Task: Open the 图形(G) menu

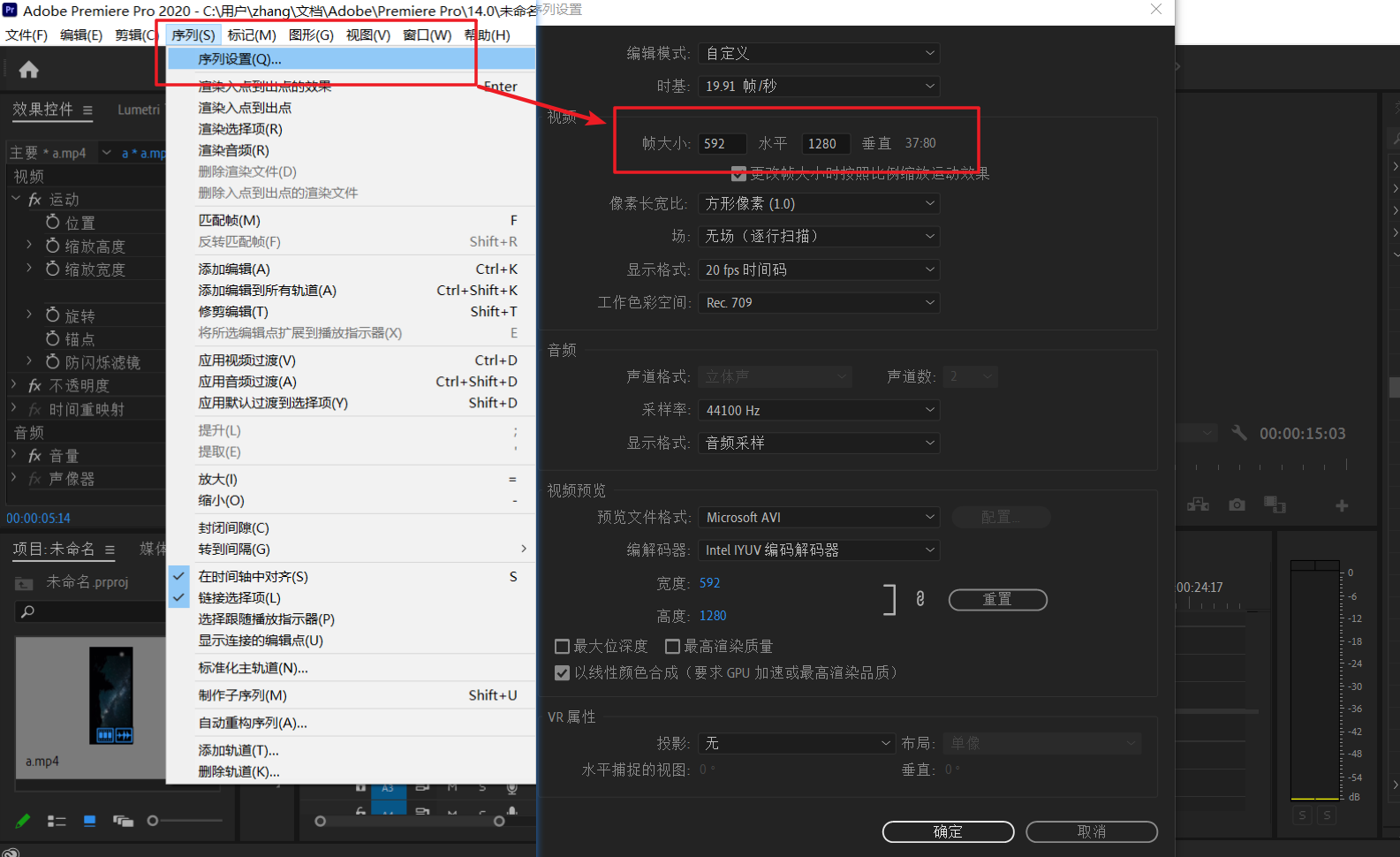Action: point(311,35)
